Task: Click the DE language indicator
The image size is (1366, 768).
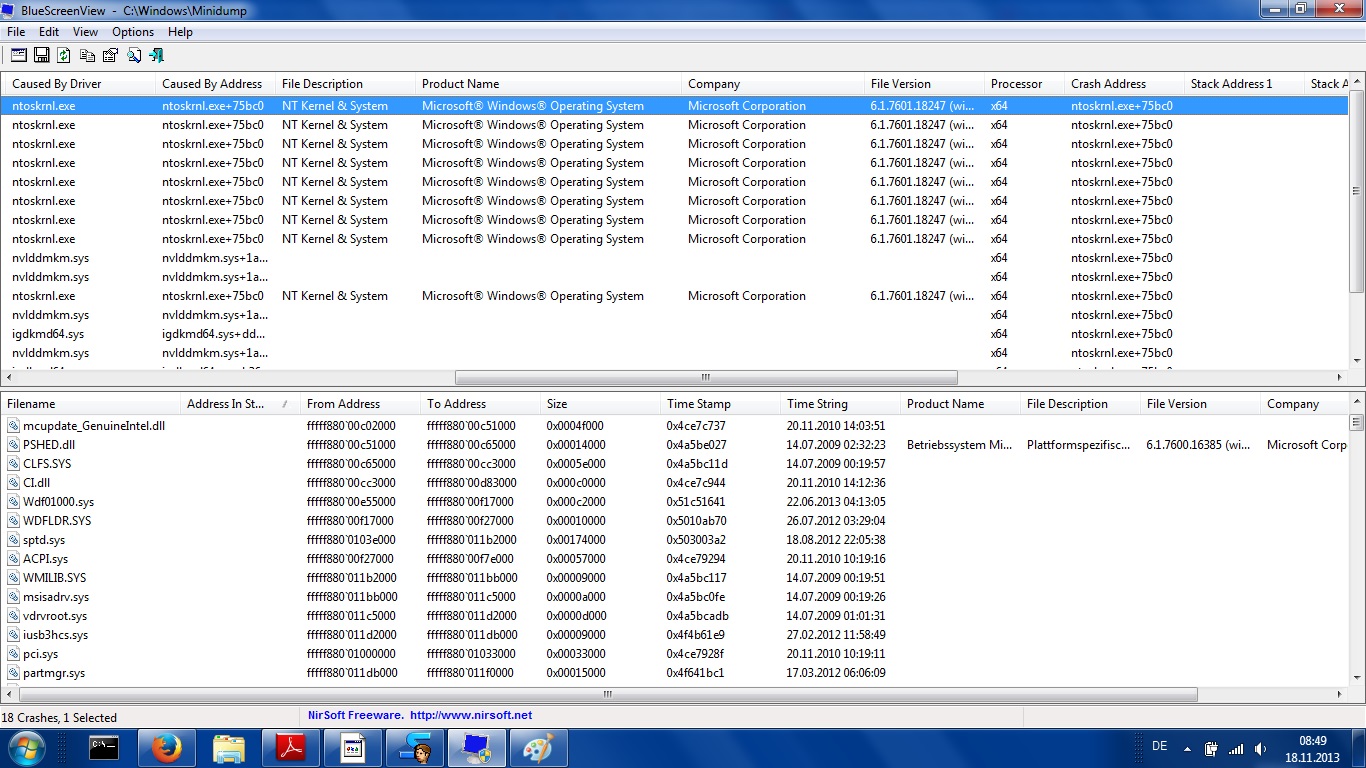Action: pos(1160,746)
